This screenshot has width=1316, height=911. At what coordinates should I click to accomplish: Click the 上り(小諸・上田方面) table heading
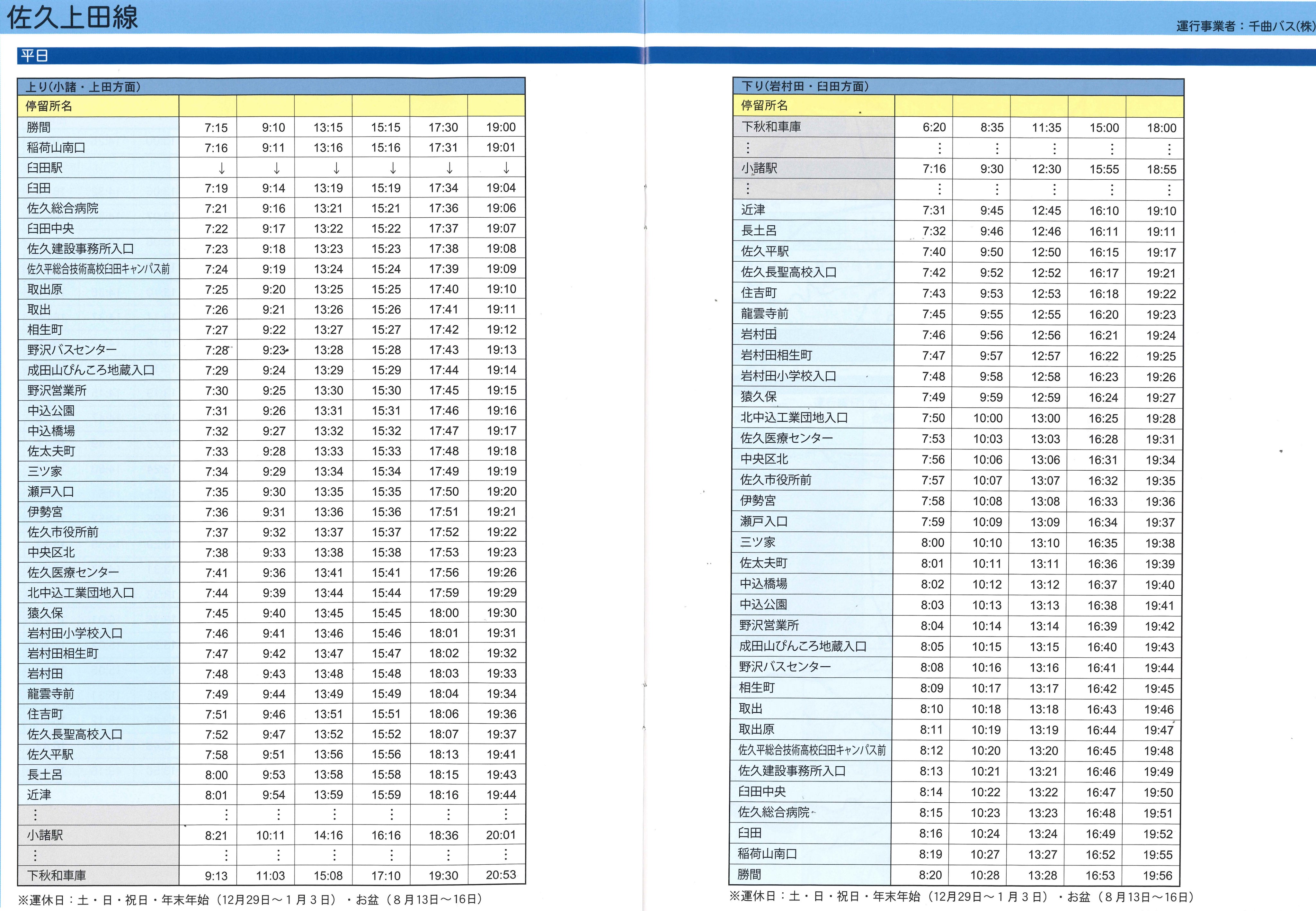coord(83,87)
